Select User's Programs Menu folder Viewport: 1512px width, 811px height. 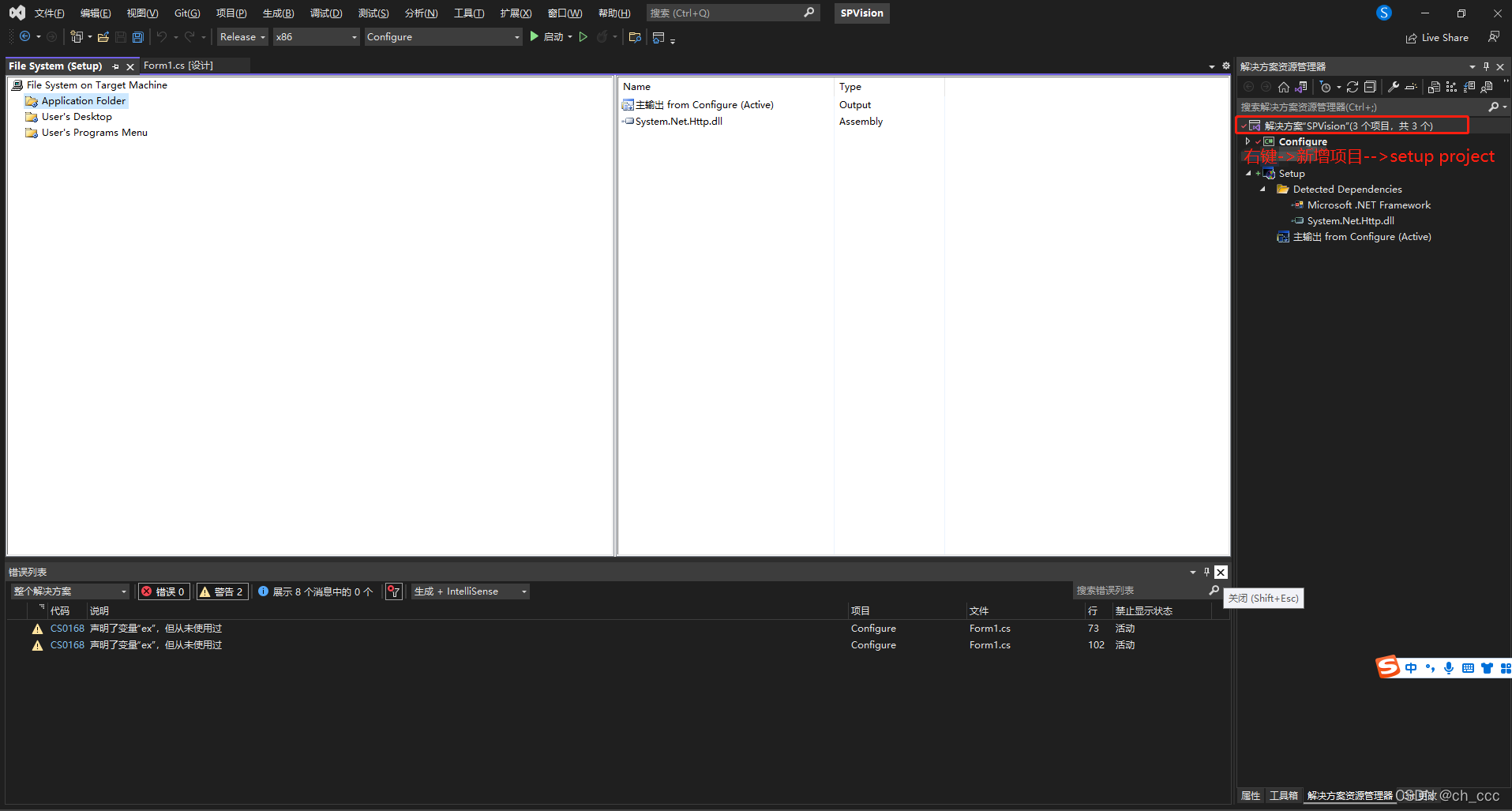click(x=87, y=133)
